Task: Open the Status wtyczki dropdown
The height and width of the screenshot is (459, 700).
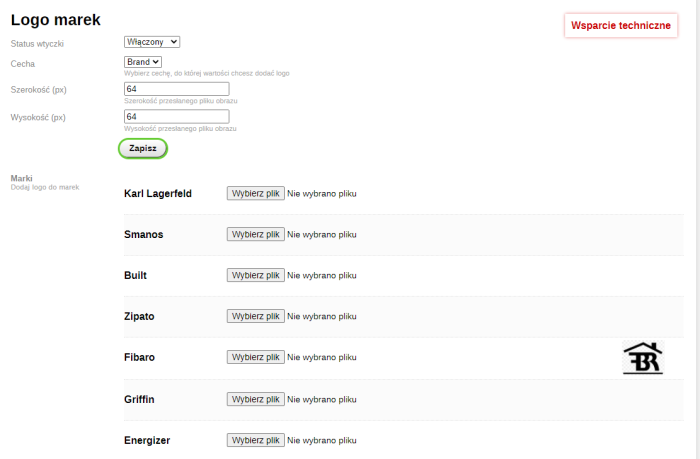Action: [152, 42]
